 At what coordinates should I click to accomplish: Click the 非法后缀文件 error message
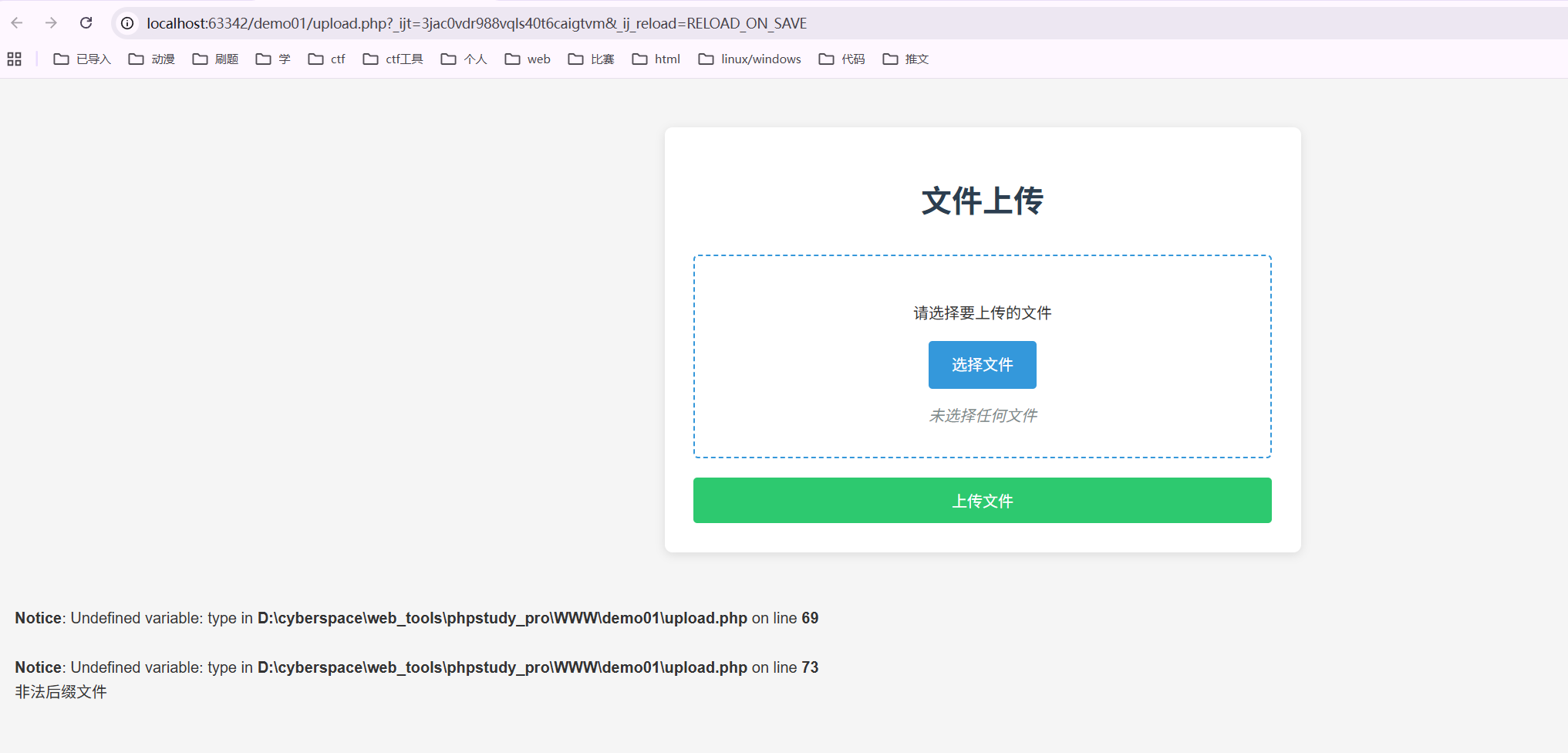pyautogui.click(x=61, y=692)
